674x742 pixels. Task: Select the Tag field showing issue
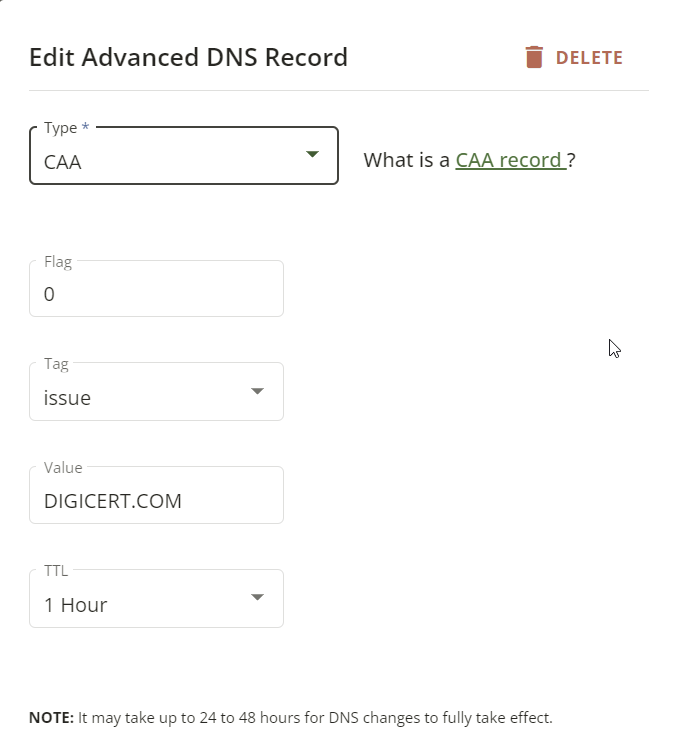click(156, 392)
